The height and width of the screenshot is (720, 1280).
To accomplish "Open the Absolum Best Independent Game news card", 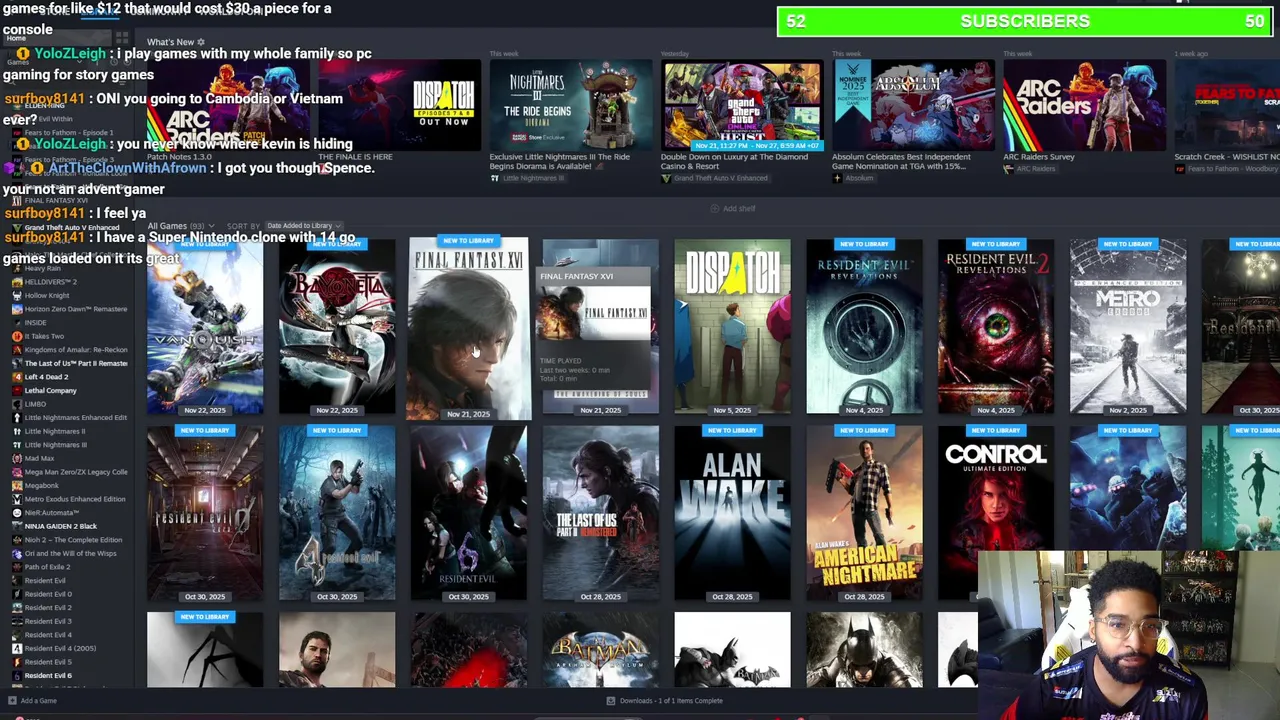I will pyautogui.click(x=913, y=105).
